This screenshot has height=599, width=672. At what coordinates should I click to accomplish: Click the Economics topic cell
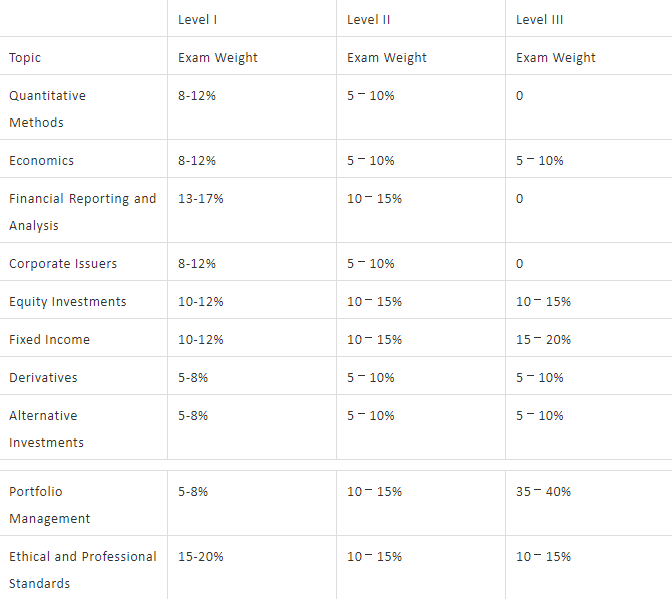pyautogui.click(x=41, y=160)
